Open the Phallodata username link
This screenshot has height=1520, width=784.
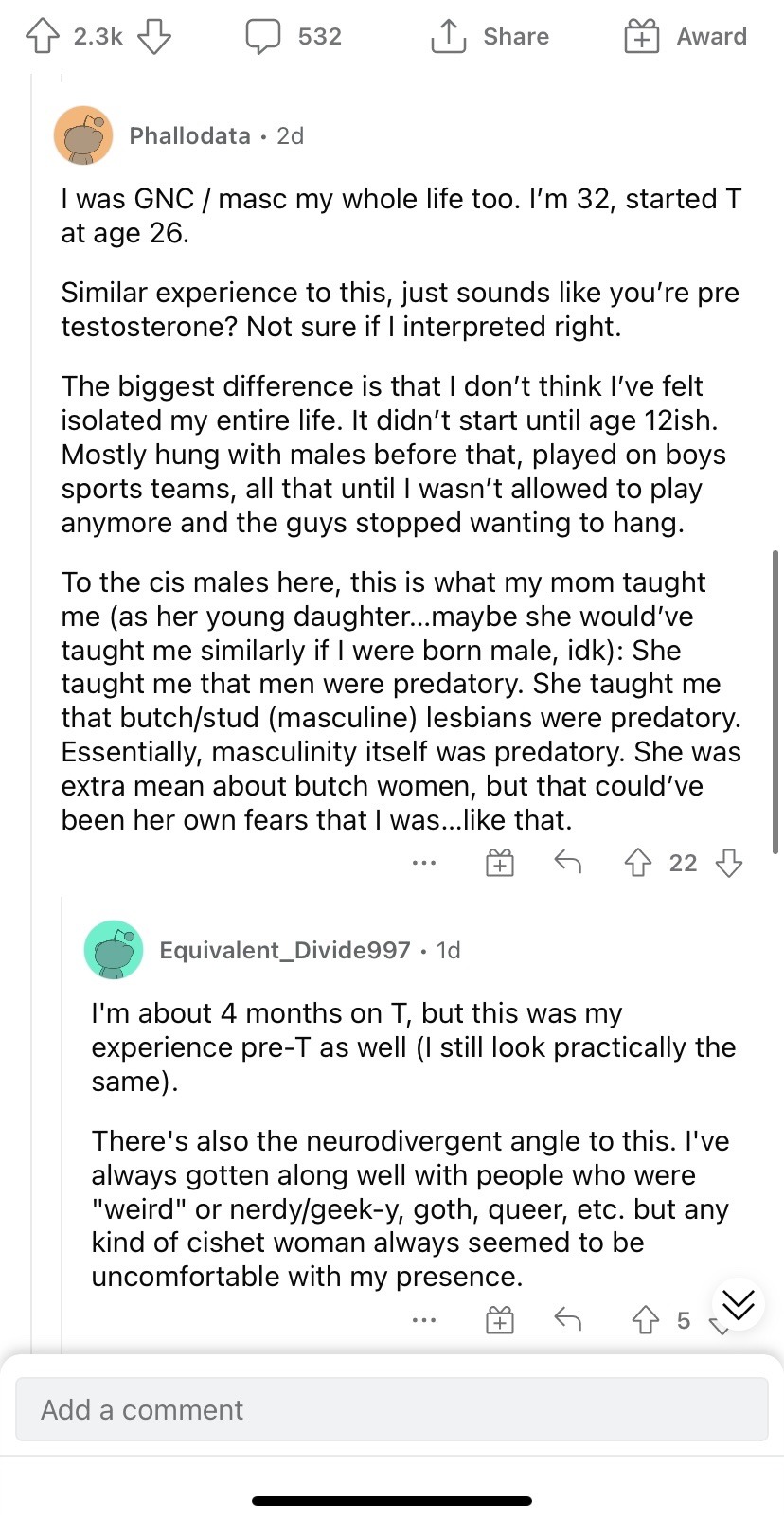189,135
